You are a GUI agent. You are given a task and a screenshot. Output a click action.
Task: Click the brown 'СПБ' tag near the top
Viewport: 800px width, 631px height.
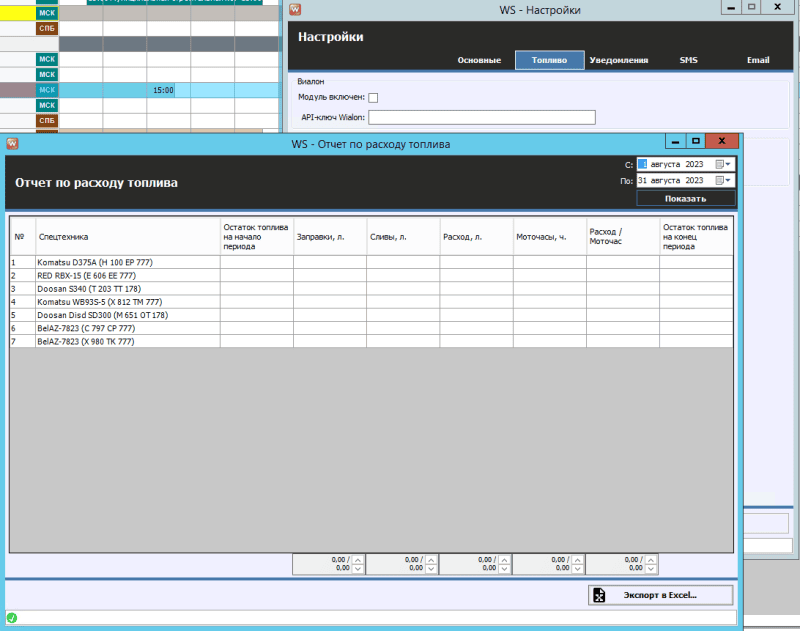click(x=47, y=29)
